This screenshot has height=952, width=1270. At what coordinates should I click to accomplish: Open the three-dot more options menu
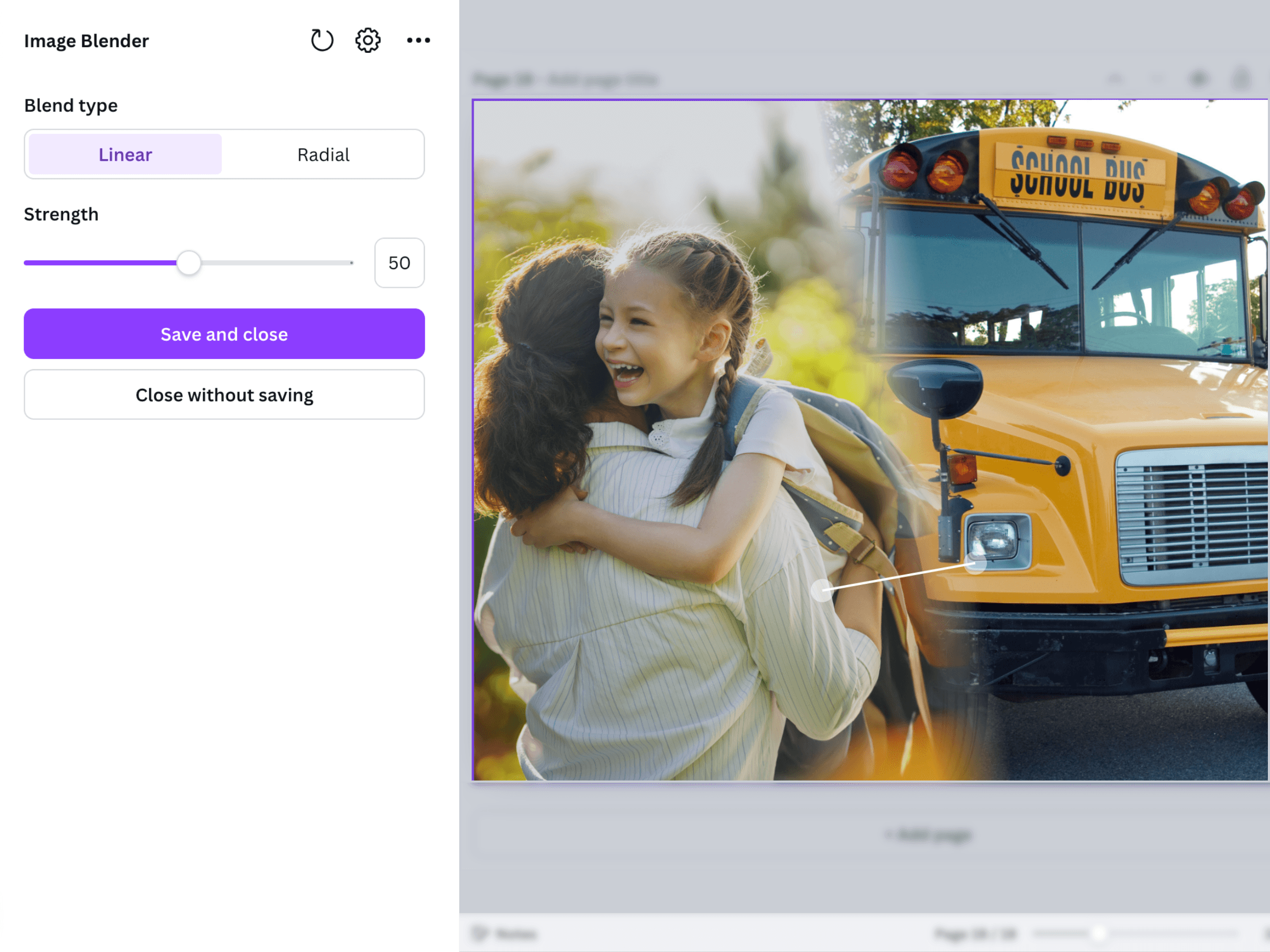point(419,40)
